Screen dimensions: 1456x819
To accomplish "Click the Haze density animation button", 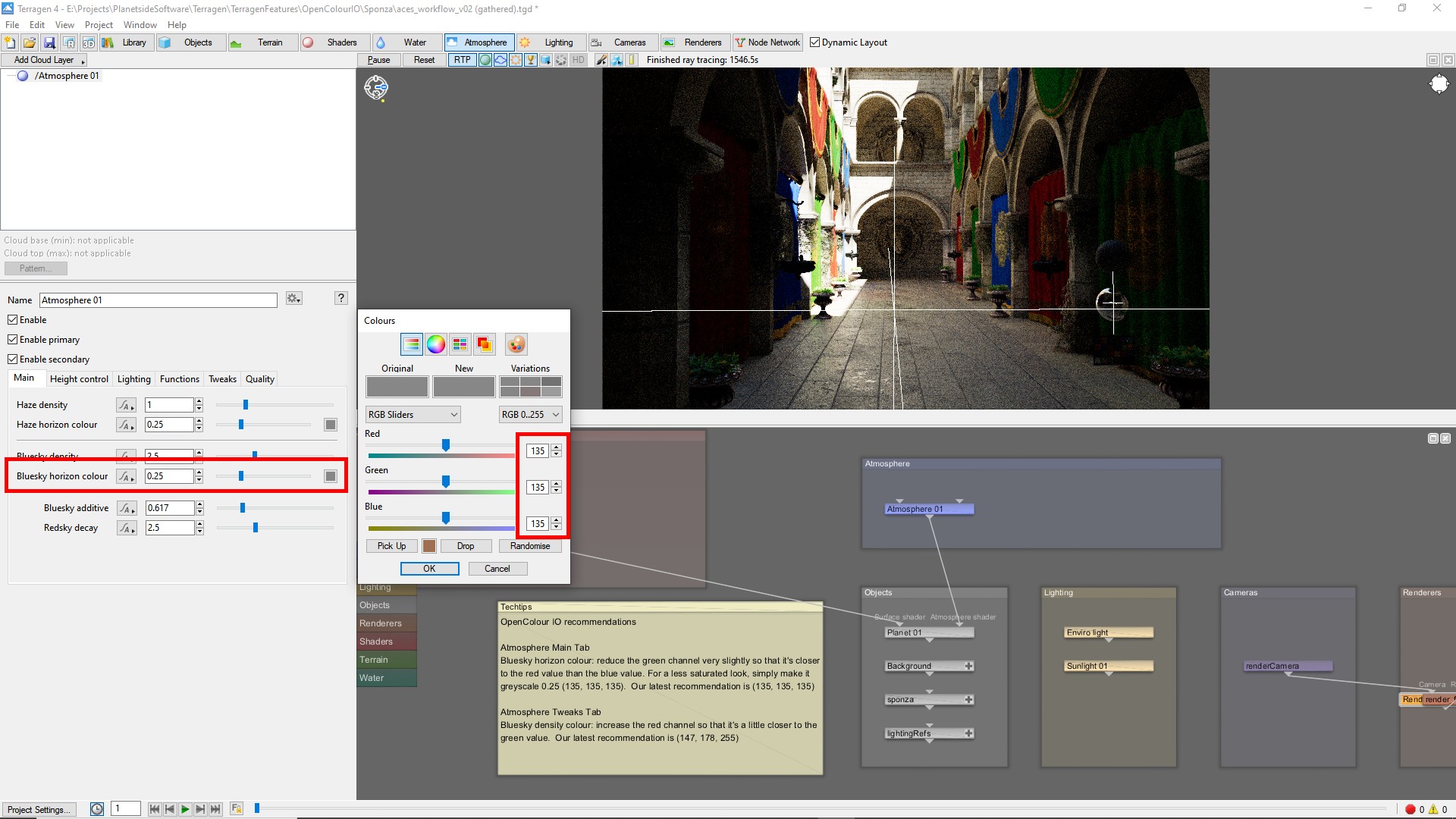I will click(x=126, y=405).
